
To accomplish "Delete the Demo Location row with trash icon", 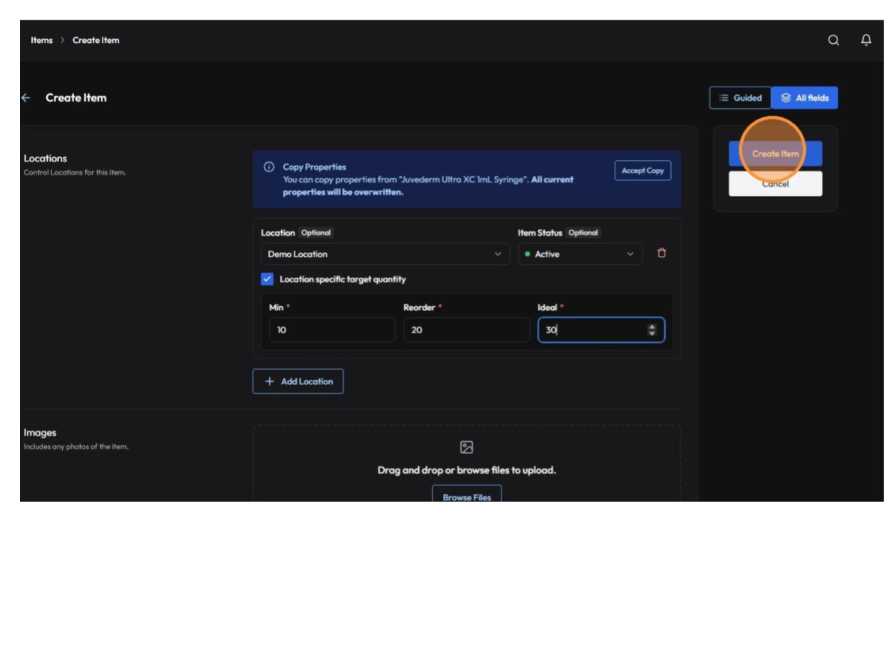I will click(x=661, y=253).
